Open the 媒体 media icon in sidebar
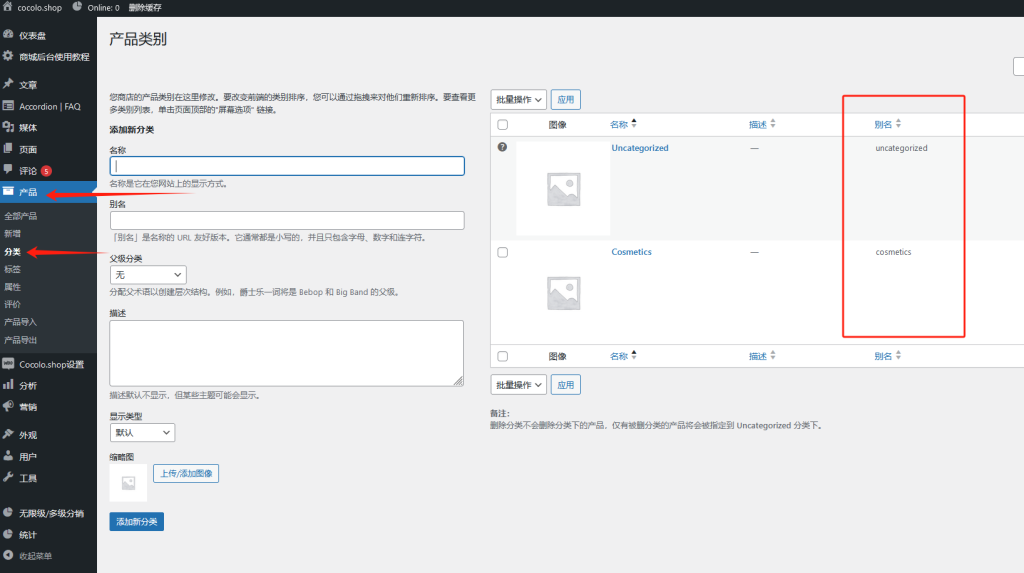This screenshot has width=1024, height=573. point(9,127)
